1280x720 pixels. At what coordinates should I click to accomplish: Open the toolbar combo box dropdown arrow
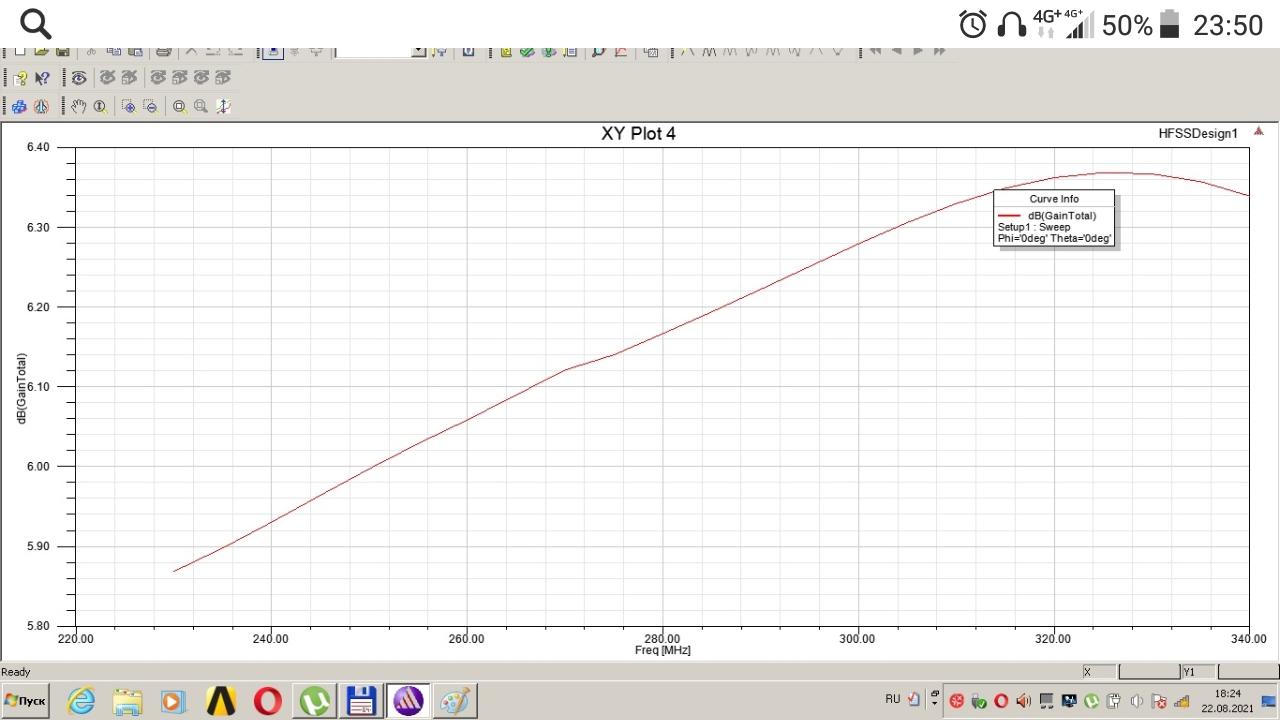click(419, 51)
